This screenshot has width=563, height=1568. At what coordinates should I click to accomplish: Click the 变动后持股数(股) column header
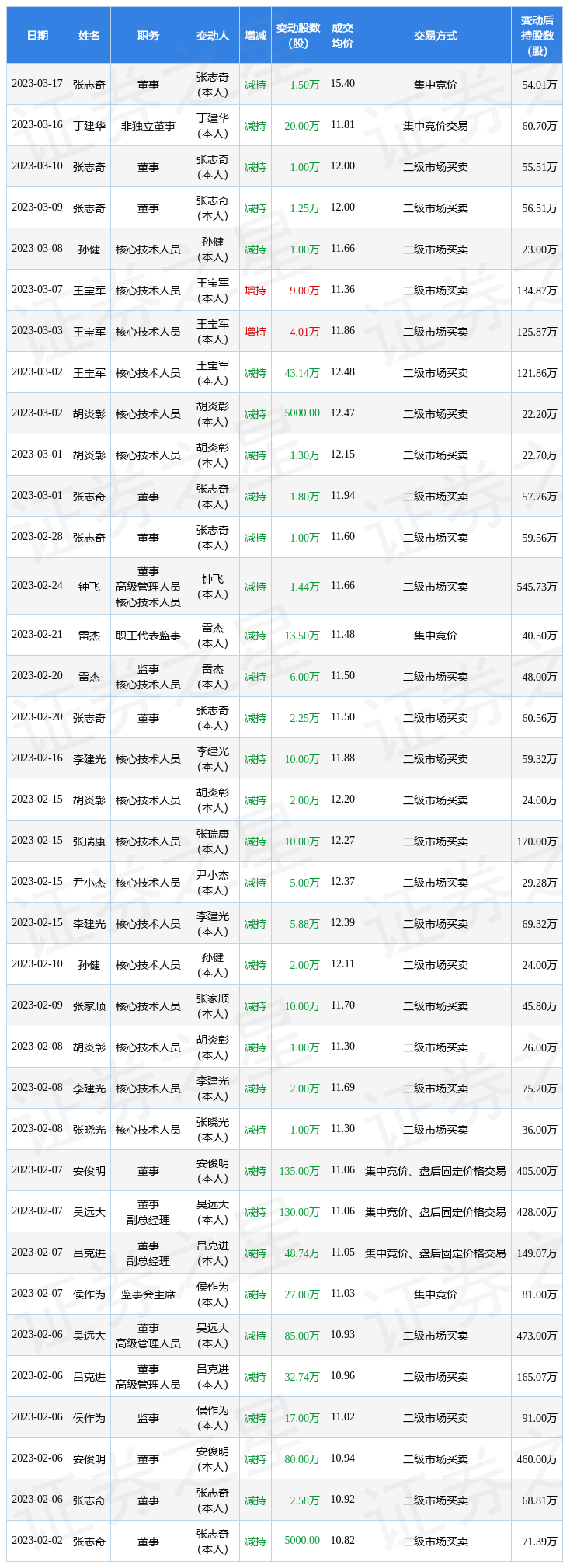click(537, 36)
